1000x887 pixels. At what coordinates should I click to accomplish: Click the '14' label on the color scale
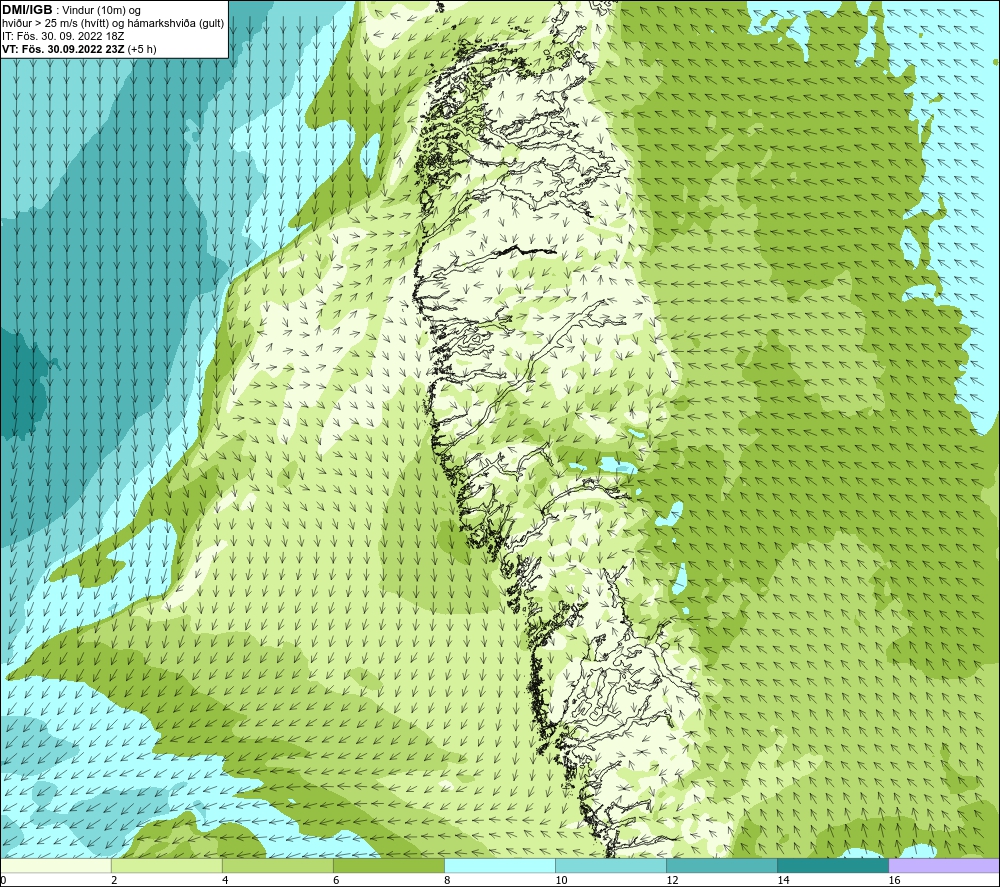point(783,880)
